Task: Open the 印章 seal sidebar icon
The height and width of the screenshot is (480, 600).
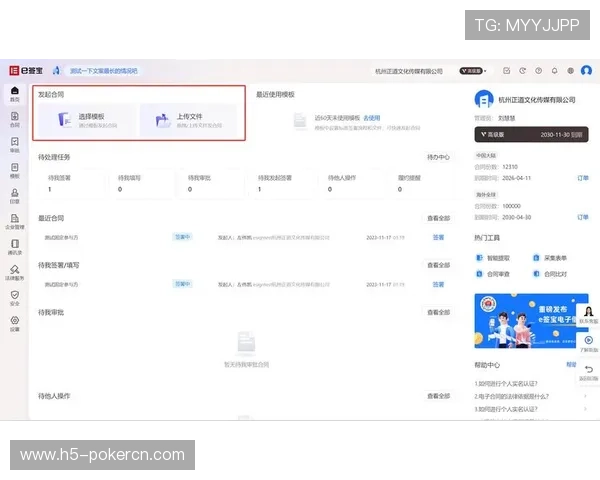Action: coord(15,196)
